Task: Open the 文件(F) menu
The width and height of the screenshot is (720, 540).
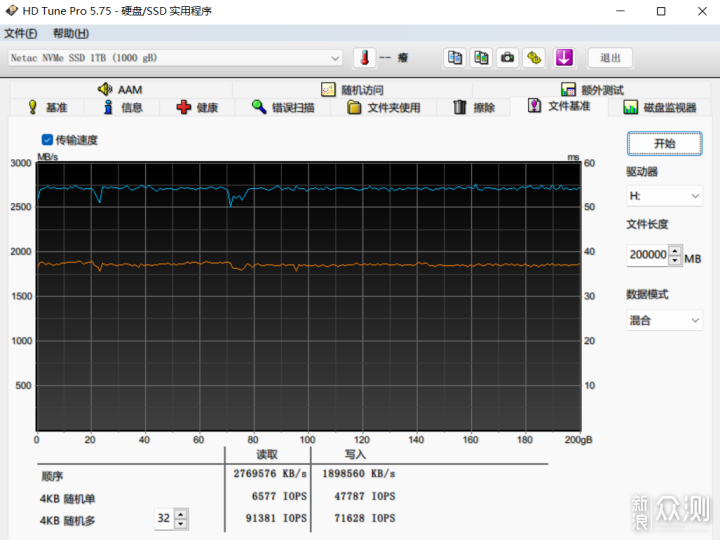Action: tap(21, 33)
